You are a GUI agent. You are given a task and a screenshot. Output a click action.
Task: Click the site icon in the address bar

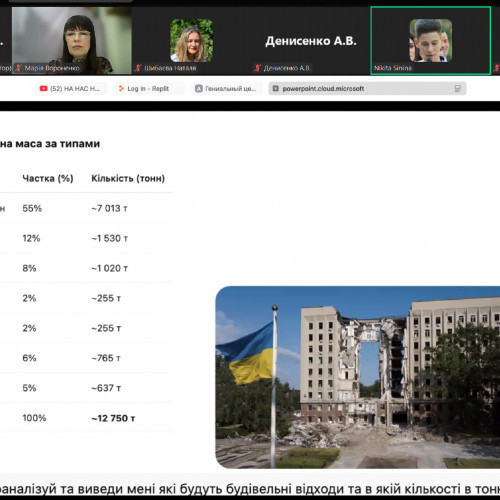(276, 89)
